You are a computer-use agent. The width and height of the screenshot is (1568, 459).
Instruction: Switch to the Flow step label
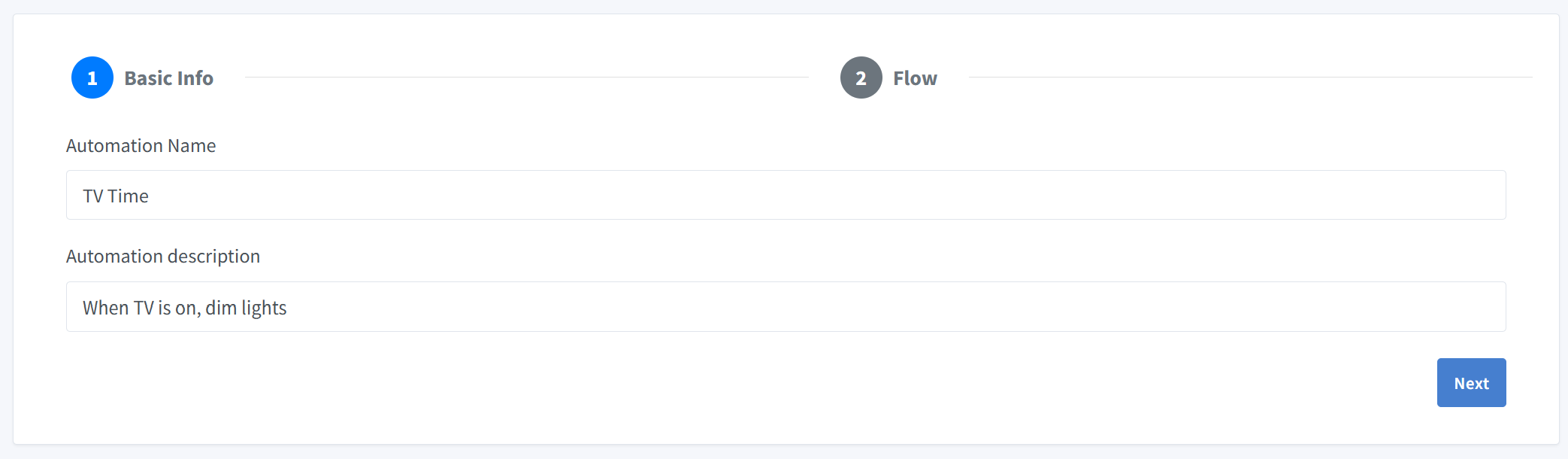[915, 78]
